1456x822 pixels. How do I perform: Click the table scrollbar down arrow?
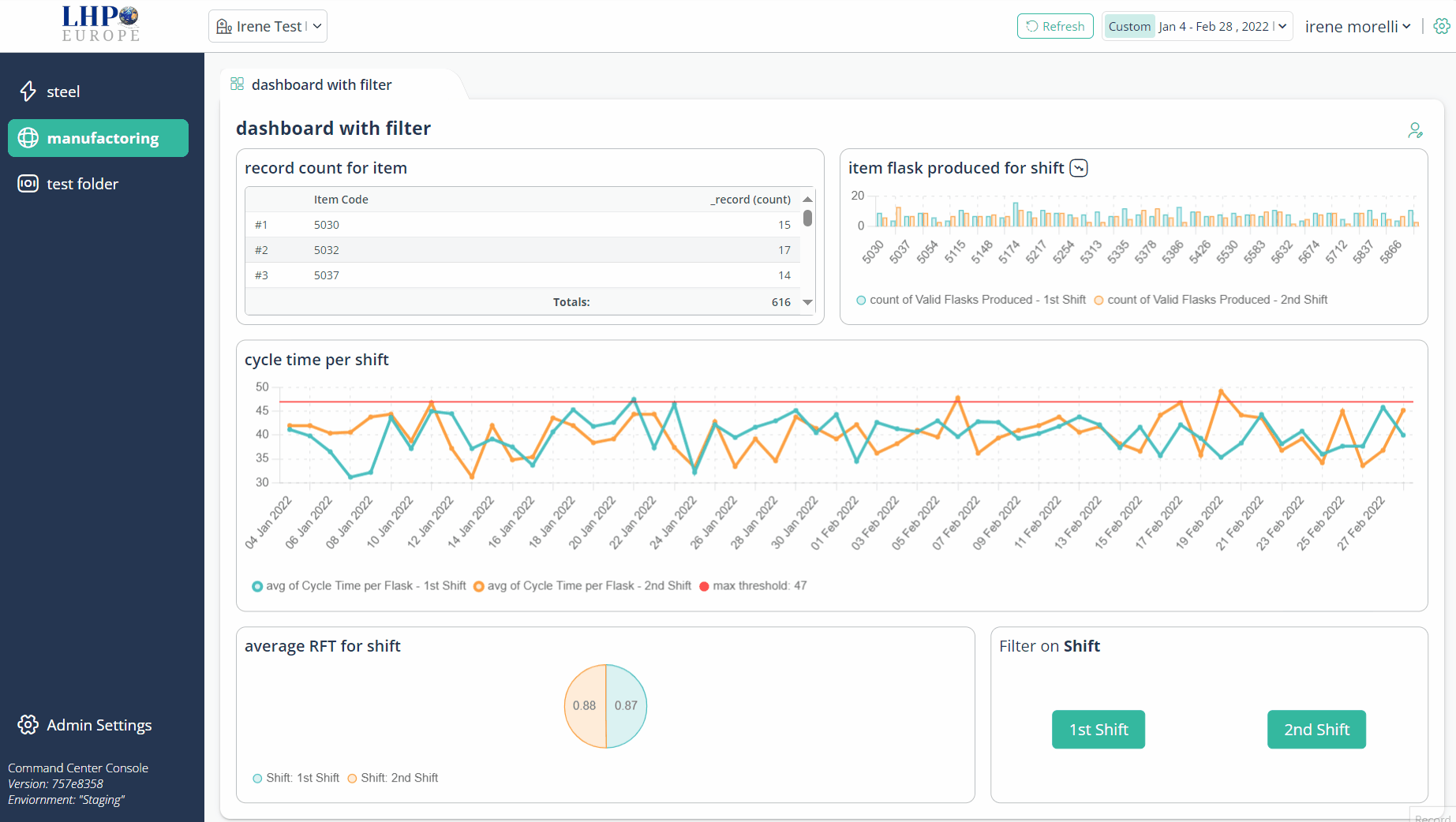coord(807,302)
